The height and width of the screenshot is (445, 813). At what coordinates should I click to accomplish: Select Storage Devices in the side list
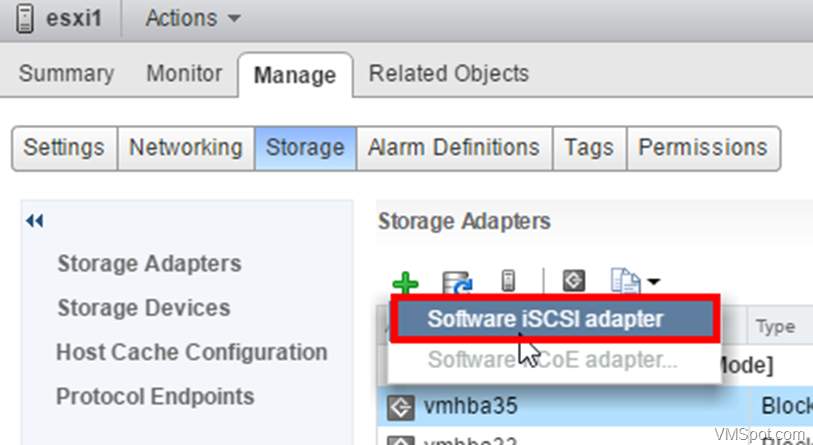[144, 308]
